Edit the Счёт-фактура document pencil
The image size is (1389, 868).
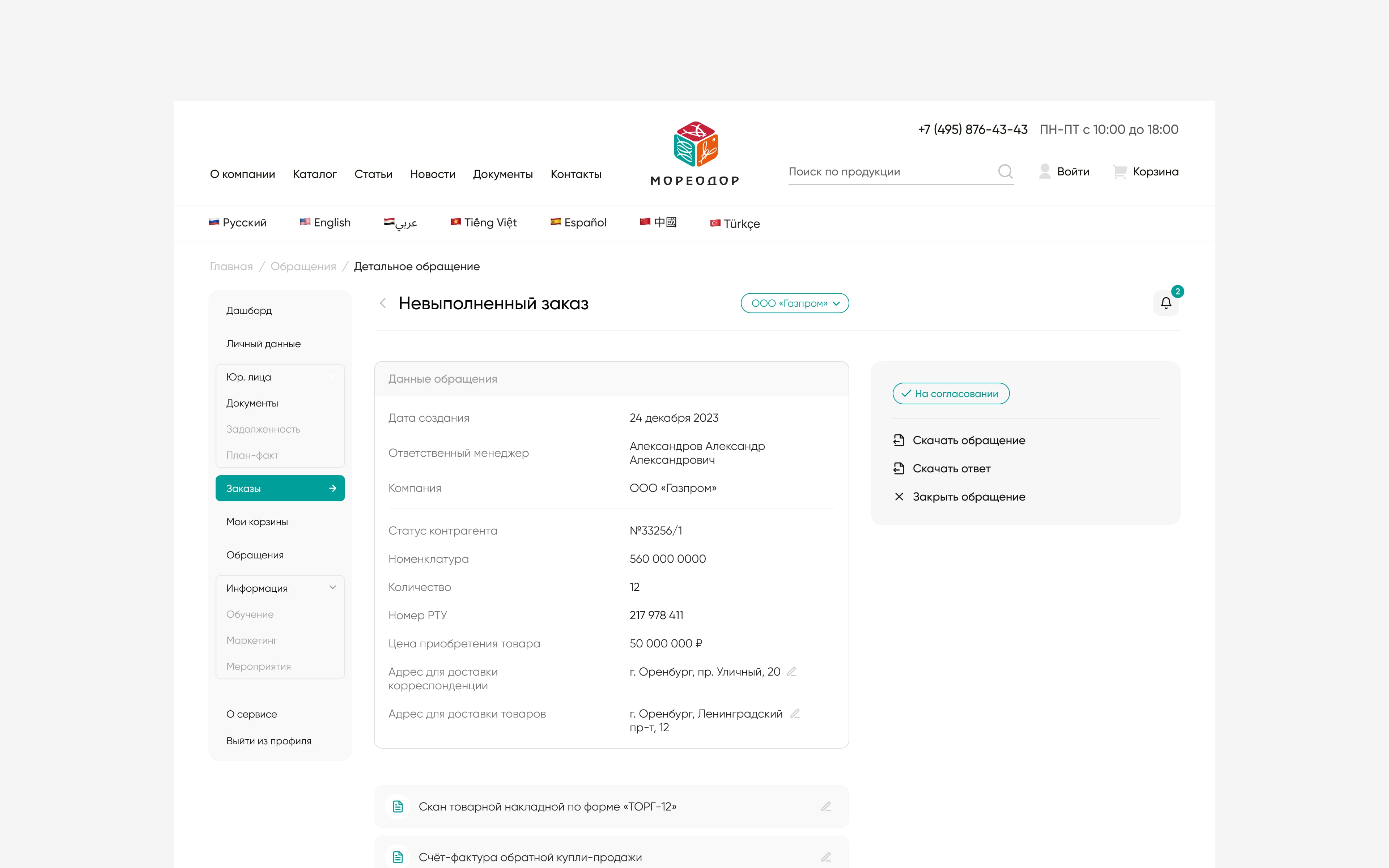tap(826, 857)
